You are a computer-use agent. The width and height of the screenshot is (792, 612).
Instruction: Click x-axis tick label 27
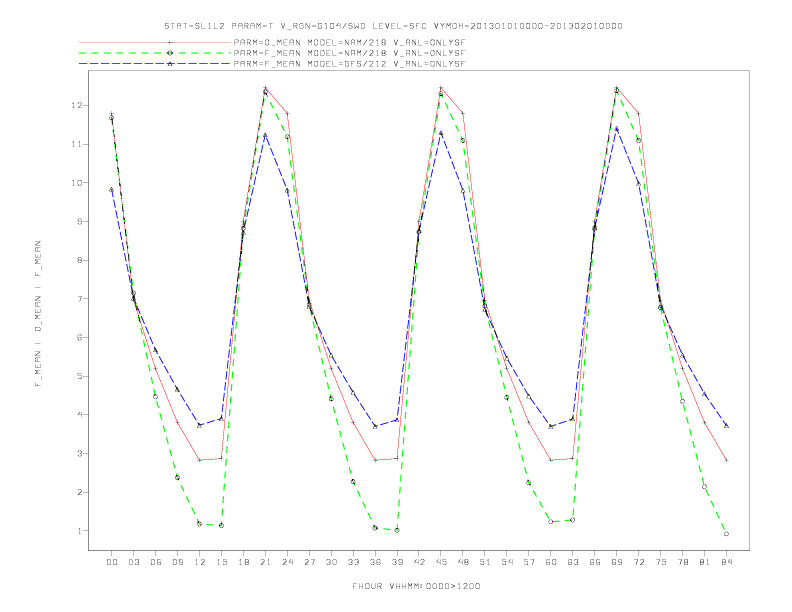[309, 562]
